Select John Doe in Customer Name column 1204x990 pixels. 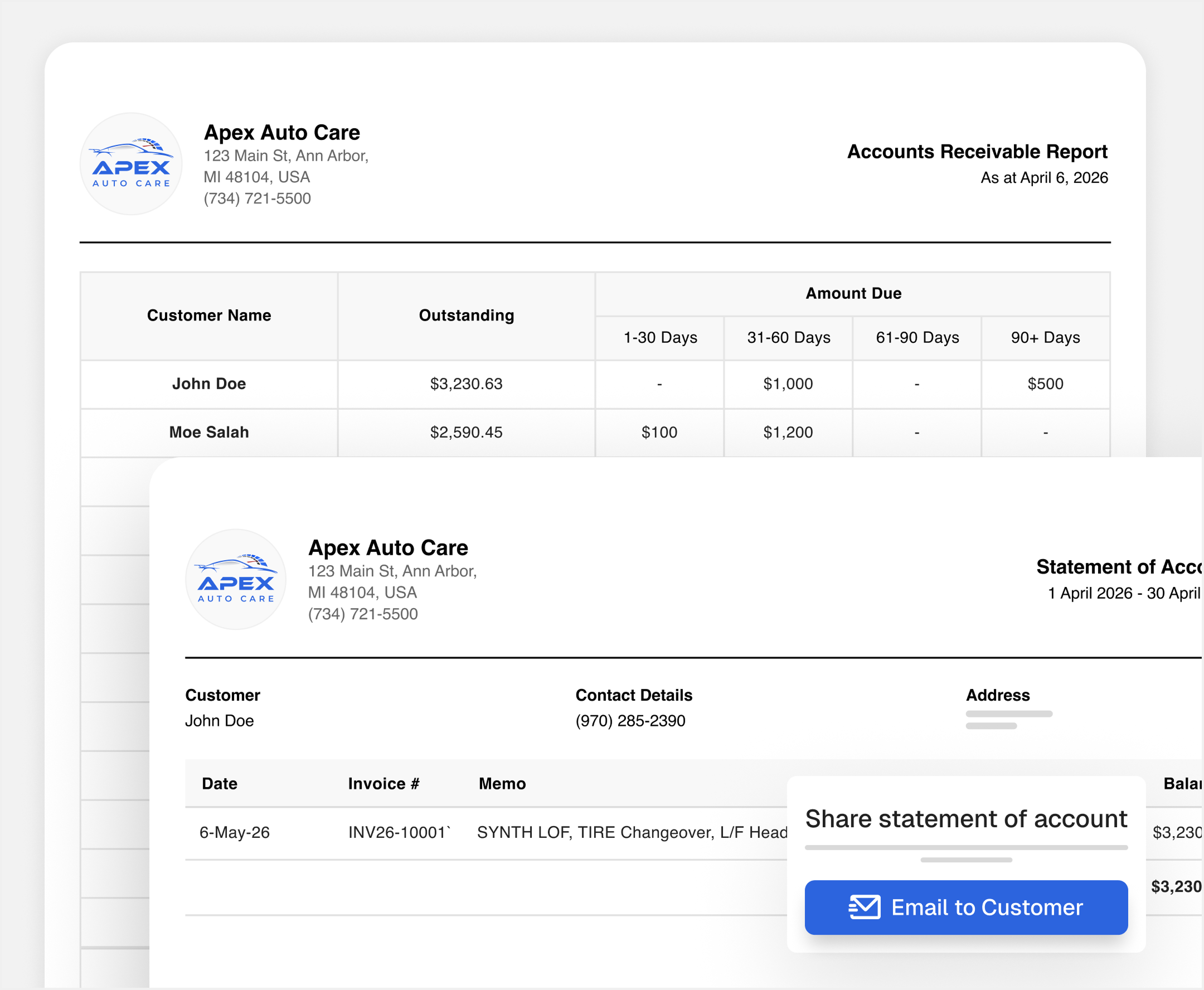tap(208, 384)
